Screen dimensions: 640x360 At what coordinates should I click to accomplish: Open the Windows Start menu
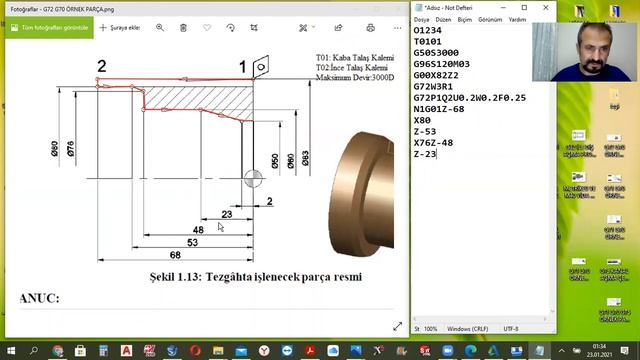point(11,351)
